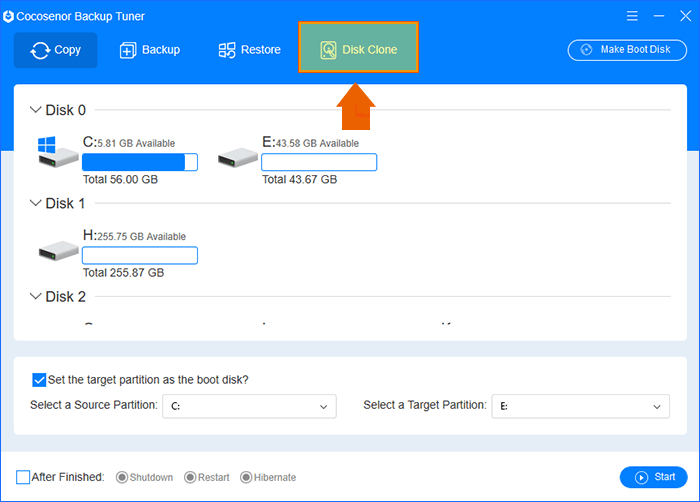The image size is (700, 502).
Task: Click the '255.75 GB Available' label
Action: pos(142,237)
